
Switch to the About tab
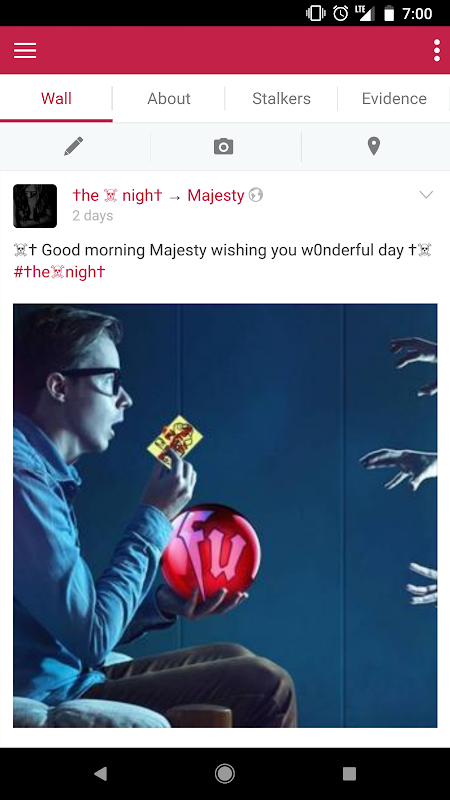pyautogui.click(x=169, y=98)
